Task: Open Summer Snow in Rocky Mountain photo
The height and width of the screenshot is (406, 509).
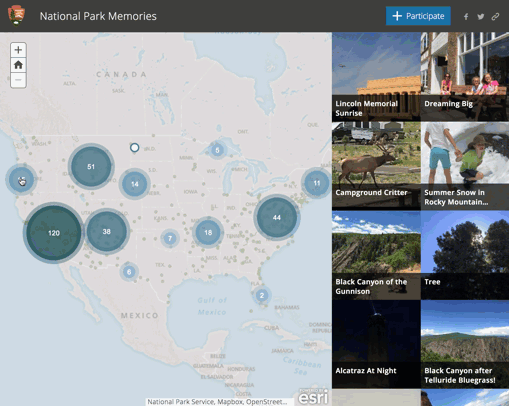Action: coord(465,166)
